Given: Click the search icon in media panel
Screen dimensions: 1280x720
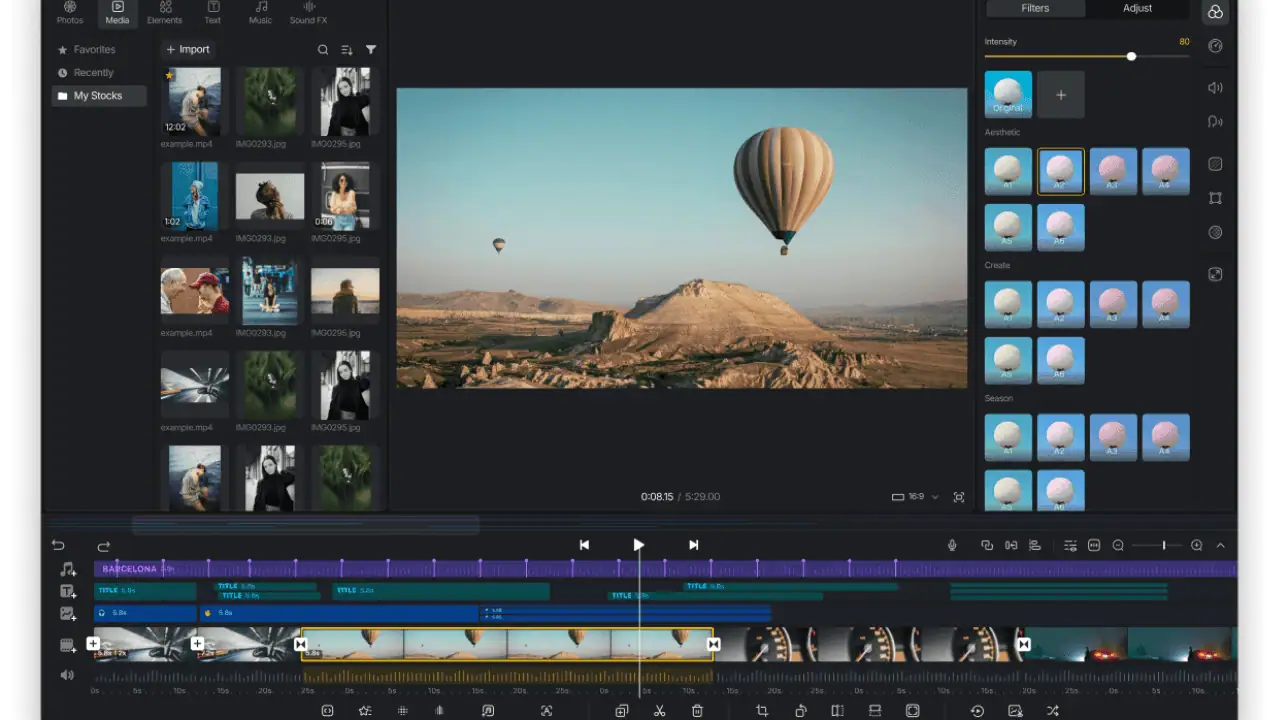Looking at the screenshot, I should (323, 50).
